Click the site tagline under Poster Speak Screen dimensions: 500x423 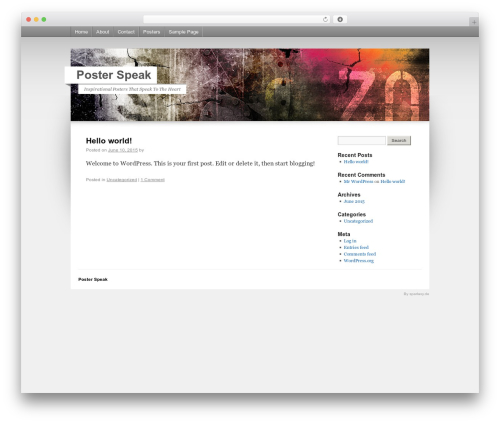pos(132,89)
